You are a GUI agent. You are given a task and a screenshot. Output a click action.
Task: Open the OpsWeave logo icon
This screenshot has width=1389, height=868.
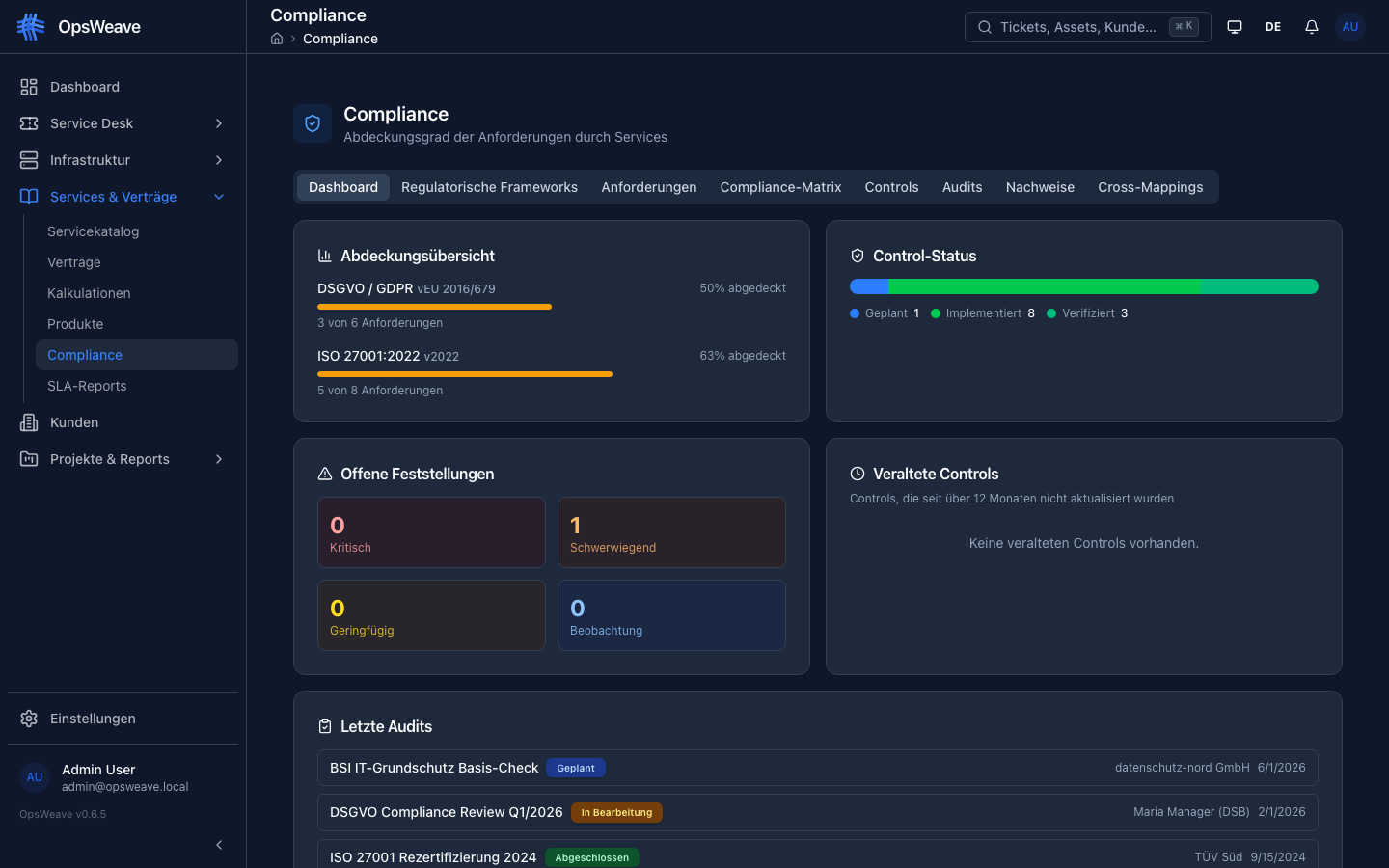coord(30,26)
